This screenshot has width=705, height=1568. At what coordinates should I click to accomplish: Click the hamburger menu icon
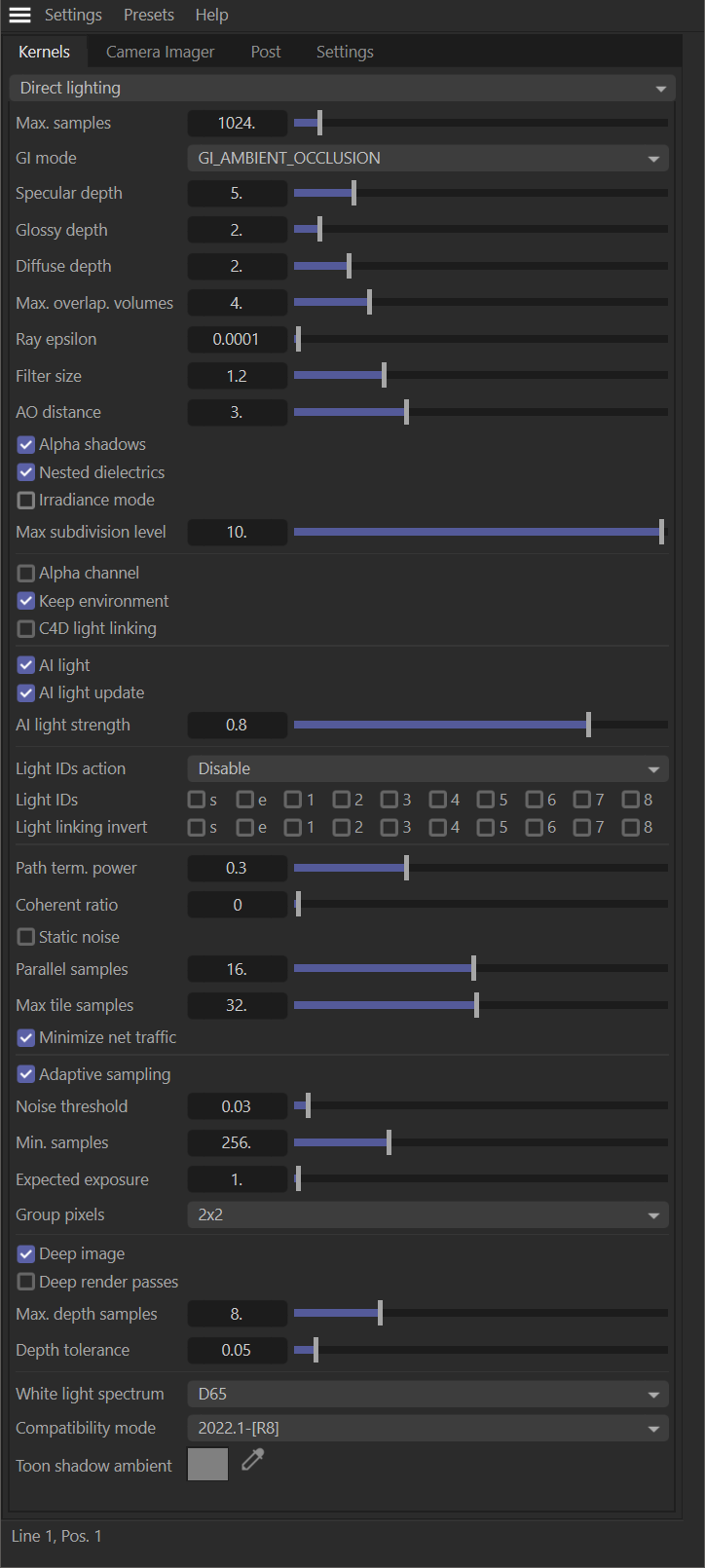(x=19, y=16)
